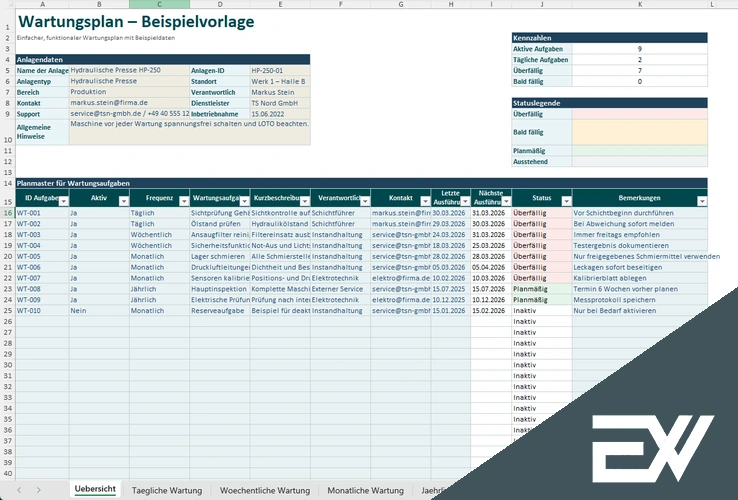Select column K header
Viewport: 738px width, 500px height.
640,4
